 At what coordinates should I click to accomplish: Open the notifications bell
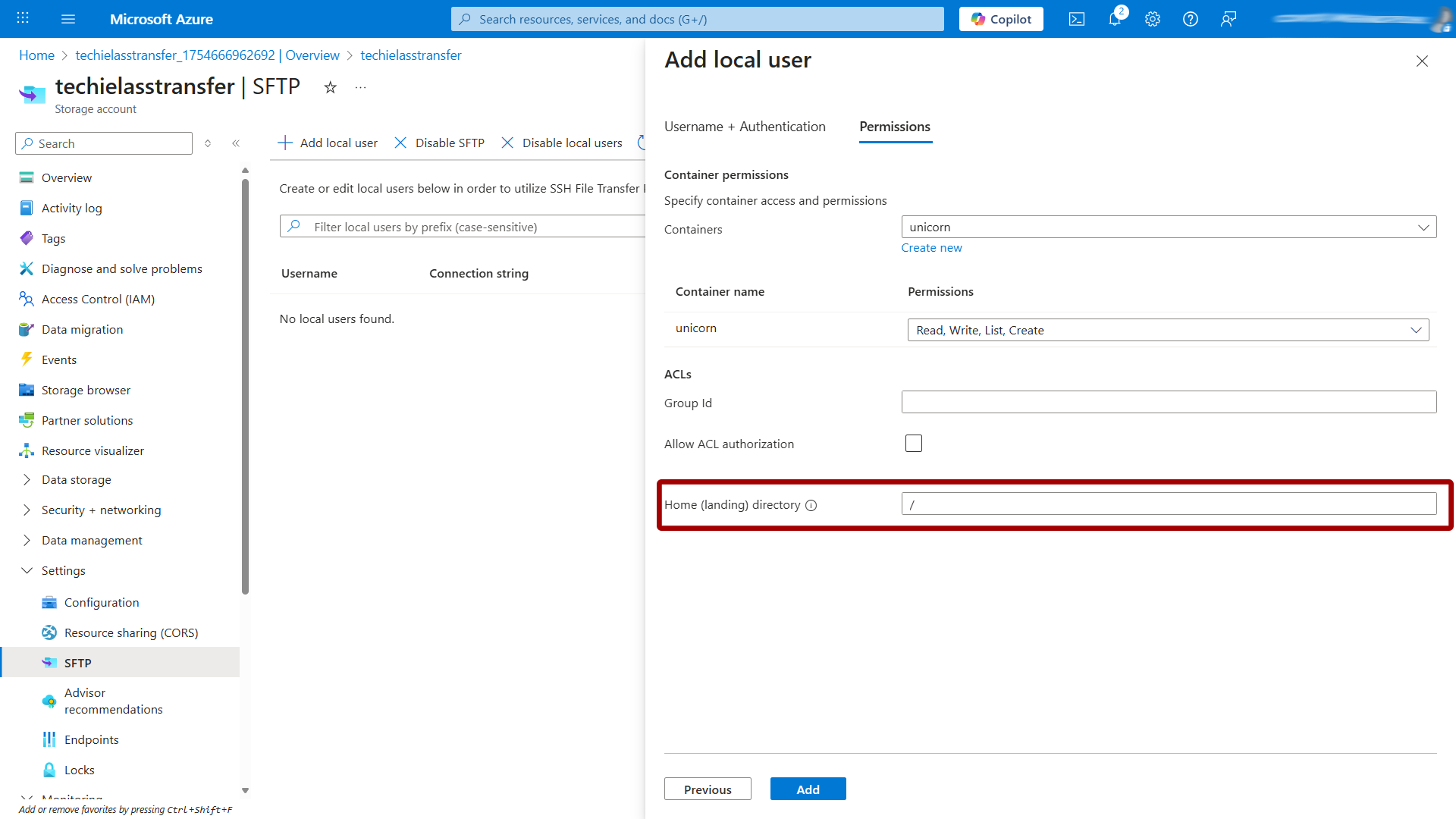pyautogui.click(x=1114, y=19)
